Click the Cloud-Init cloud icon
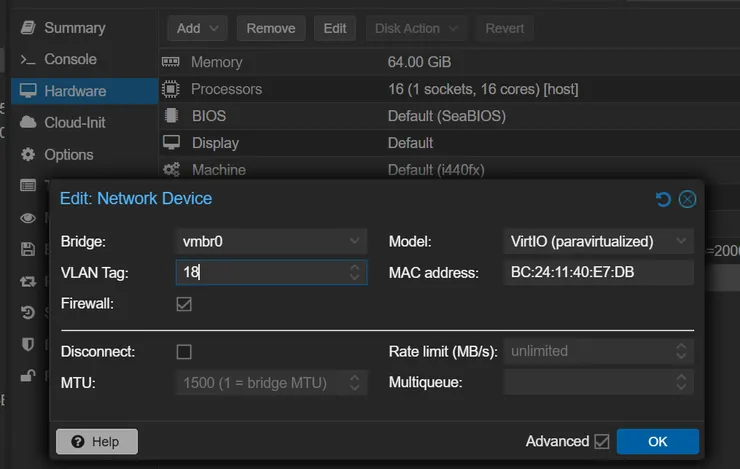This screenshot has width=740, height=469. 27,123
